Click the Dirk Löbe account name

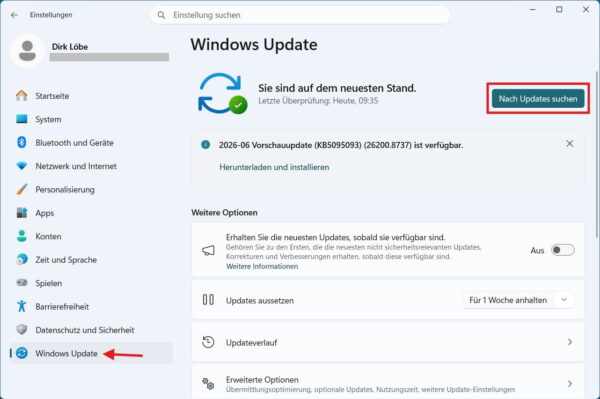pos(70,47)
